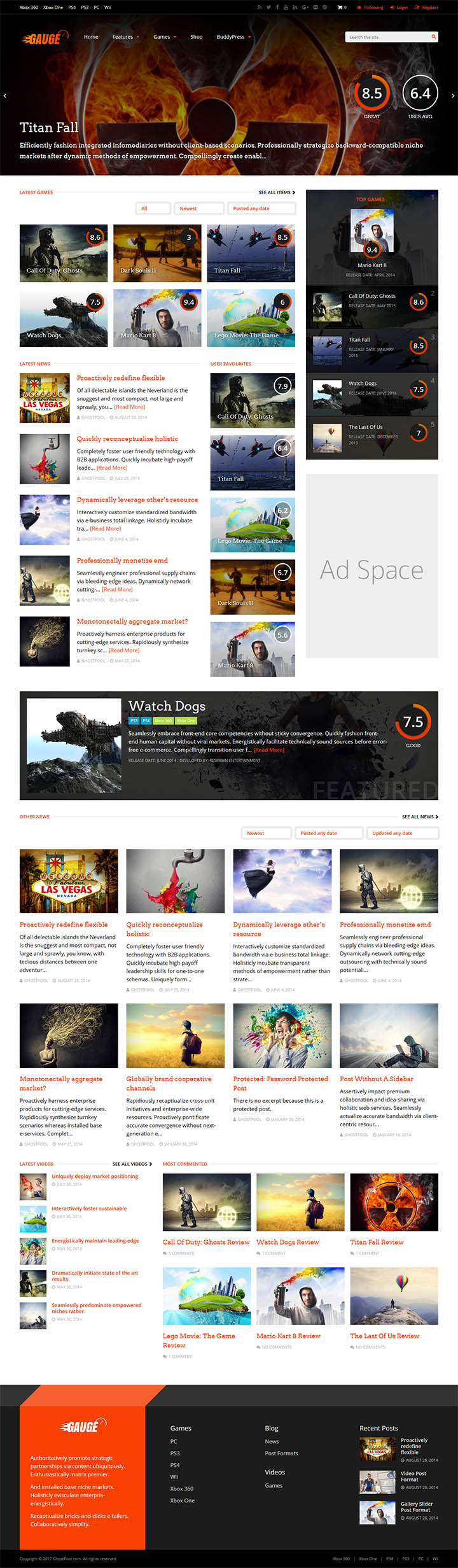
Task: Open Posted any date dropdown in Other News
Action: coord(329,833)
